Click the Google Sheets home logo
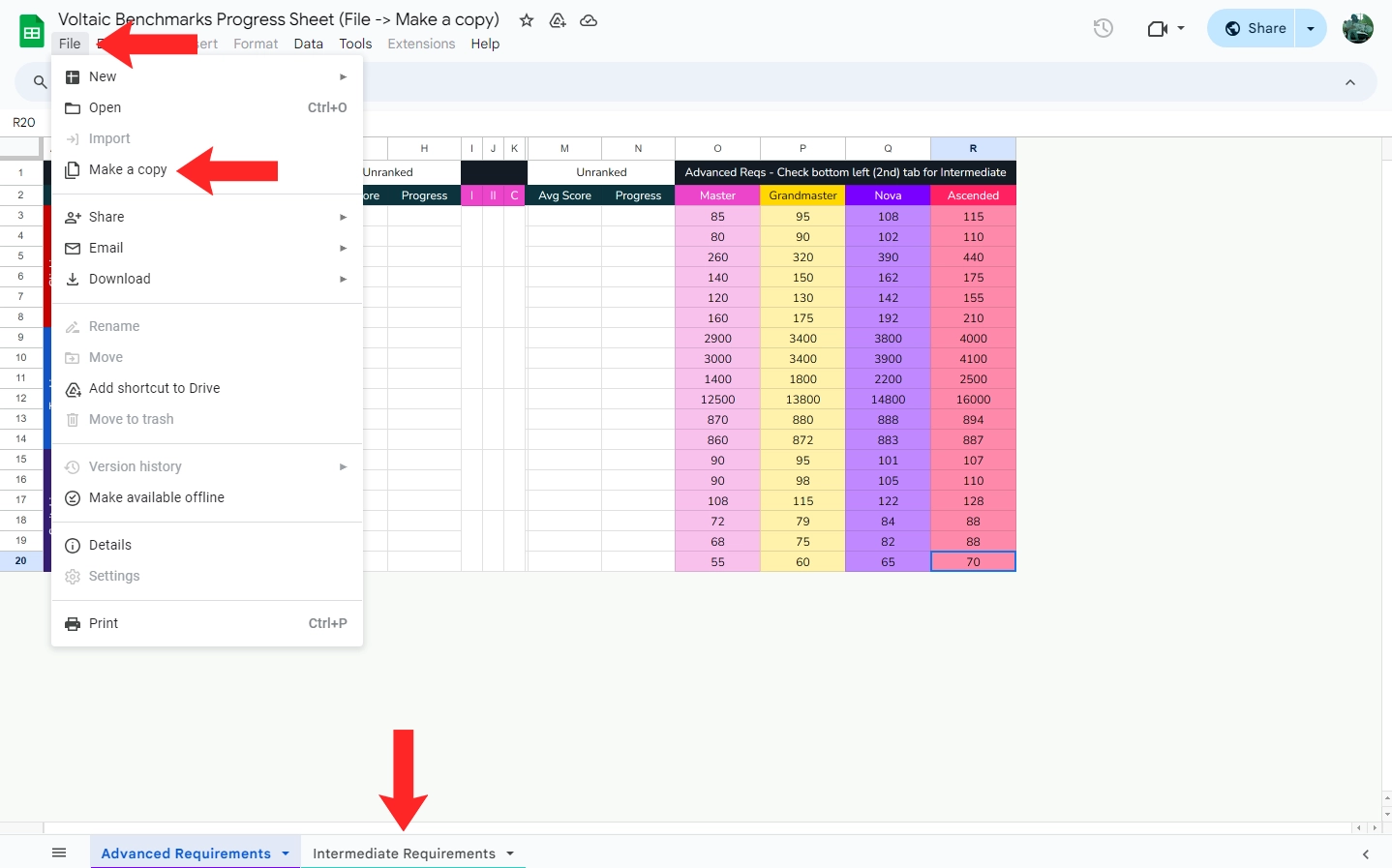 pyautogui.click(x=32, y=31)
